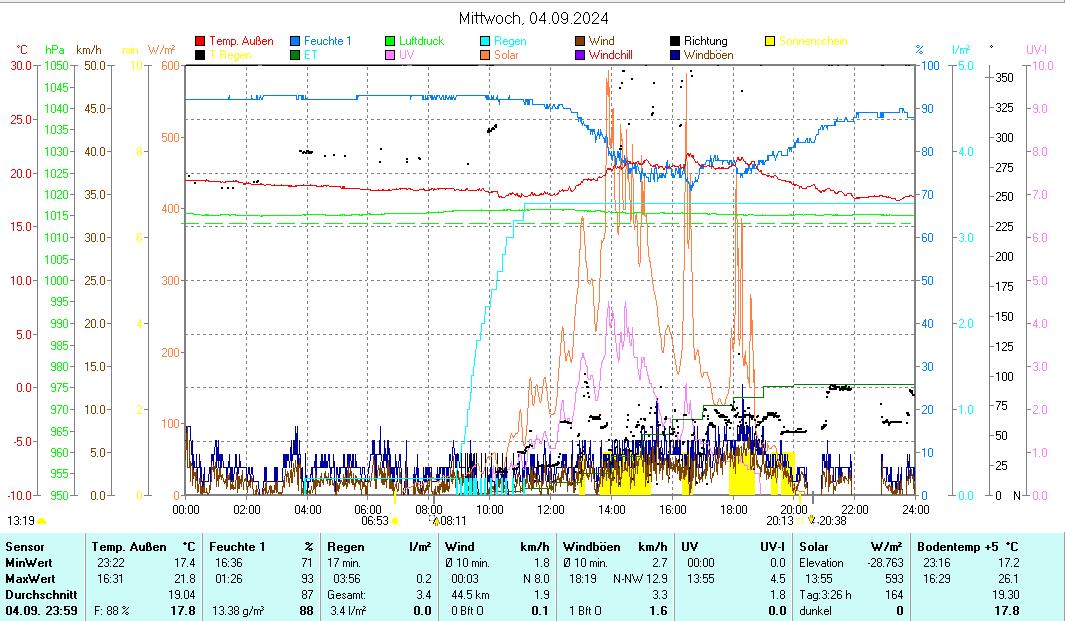Image resolution: width=1065 pixels, height=621 pixels.
Task: Click the blue Feuchte 1 legend swatch
Action: pyautogui.click(x=295, y=41)
